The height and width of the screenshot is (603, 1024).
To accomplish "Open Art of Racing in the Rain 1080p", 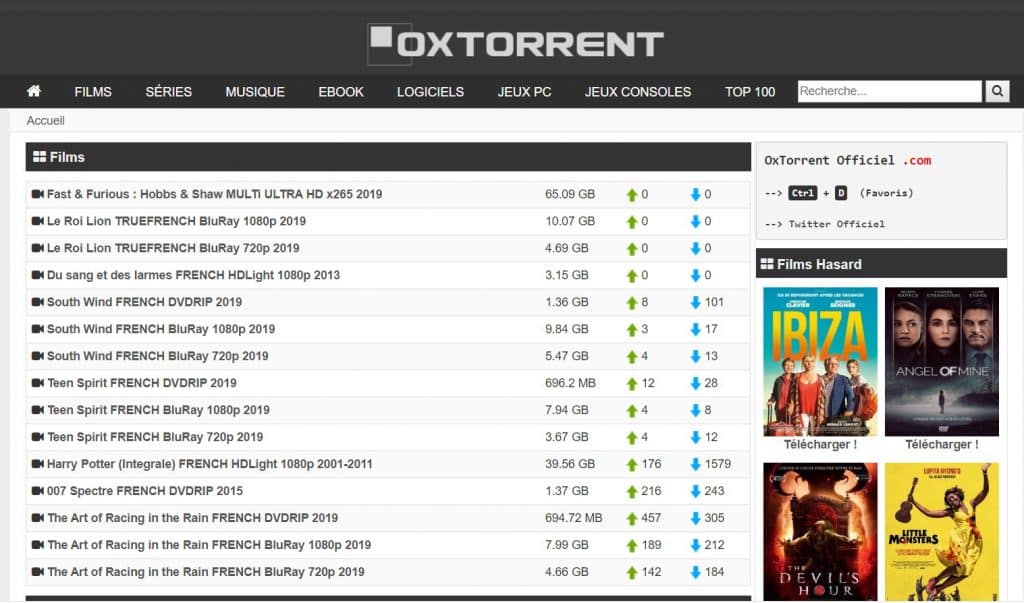I will point(209,545).
